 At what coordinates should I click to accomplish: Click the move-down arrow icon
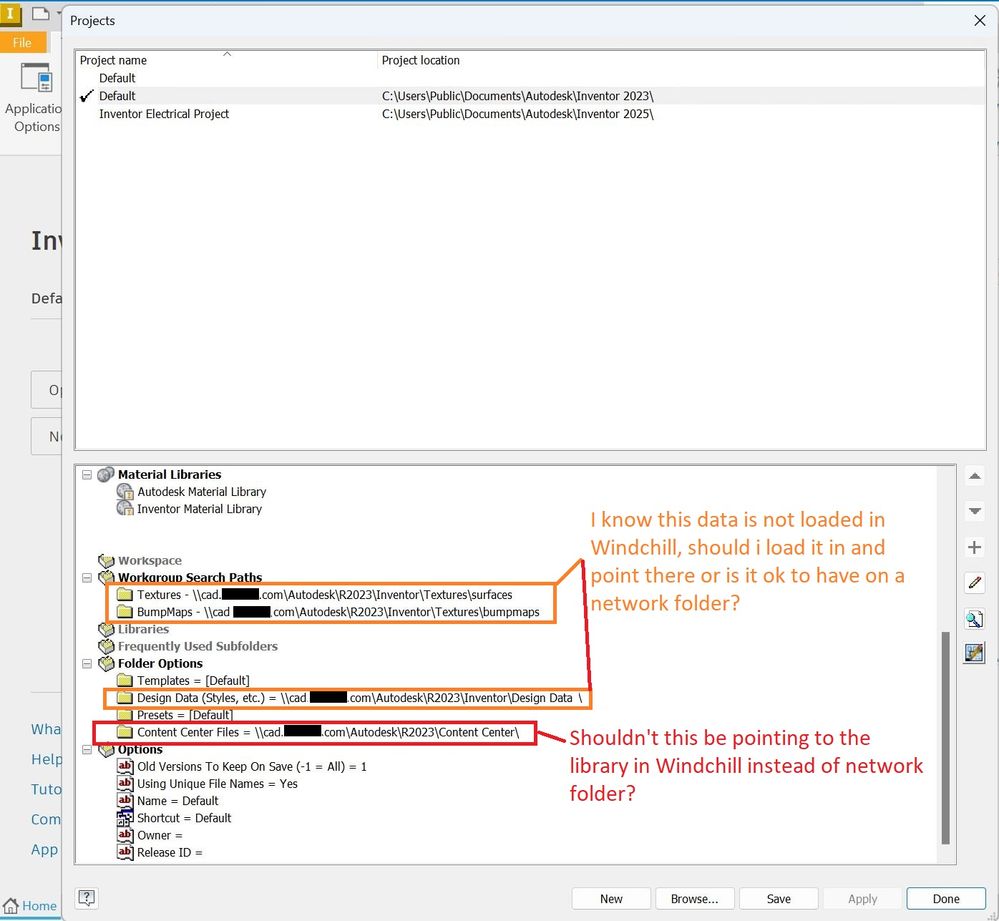pos(974,511)
